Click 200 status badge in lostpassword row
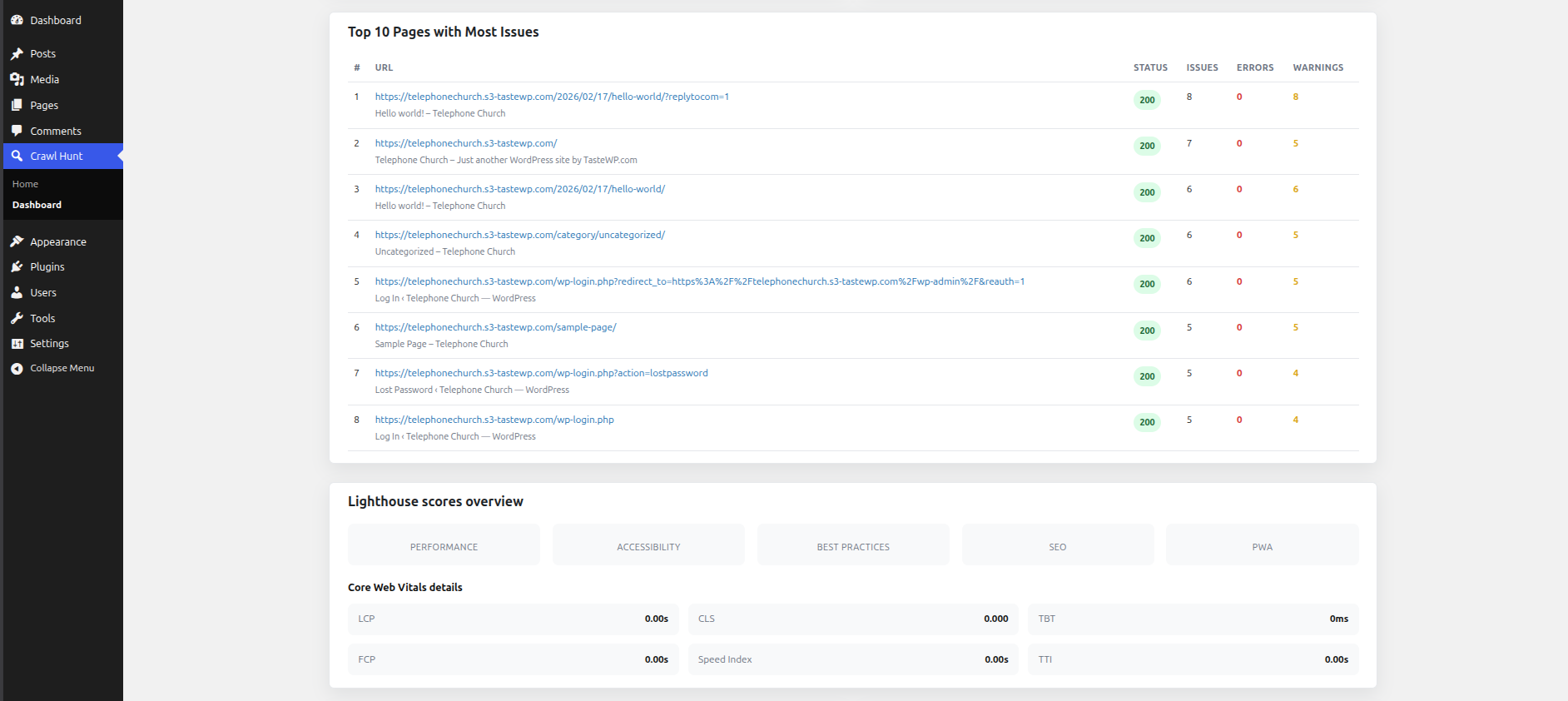The height and width of the screenshot is (701, 1568). pyautogui.click(x=1147, y=376)
